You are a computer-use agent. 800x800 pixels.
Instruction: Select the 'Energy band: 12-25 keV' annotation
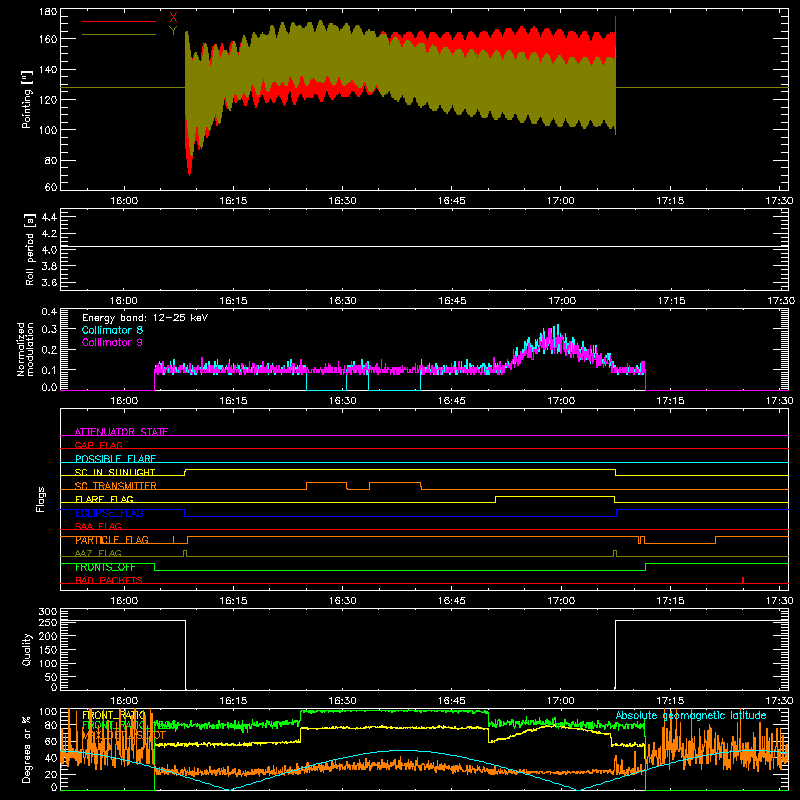[x=145, y=318]
